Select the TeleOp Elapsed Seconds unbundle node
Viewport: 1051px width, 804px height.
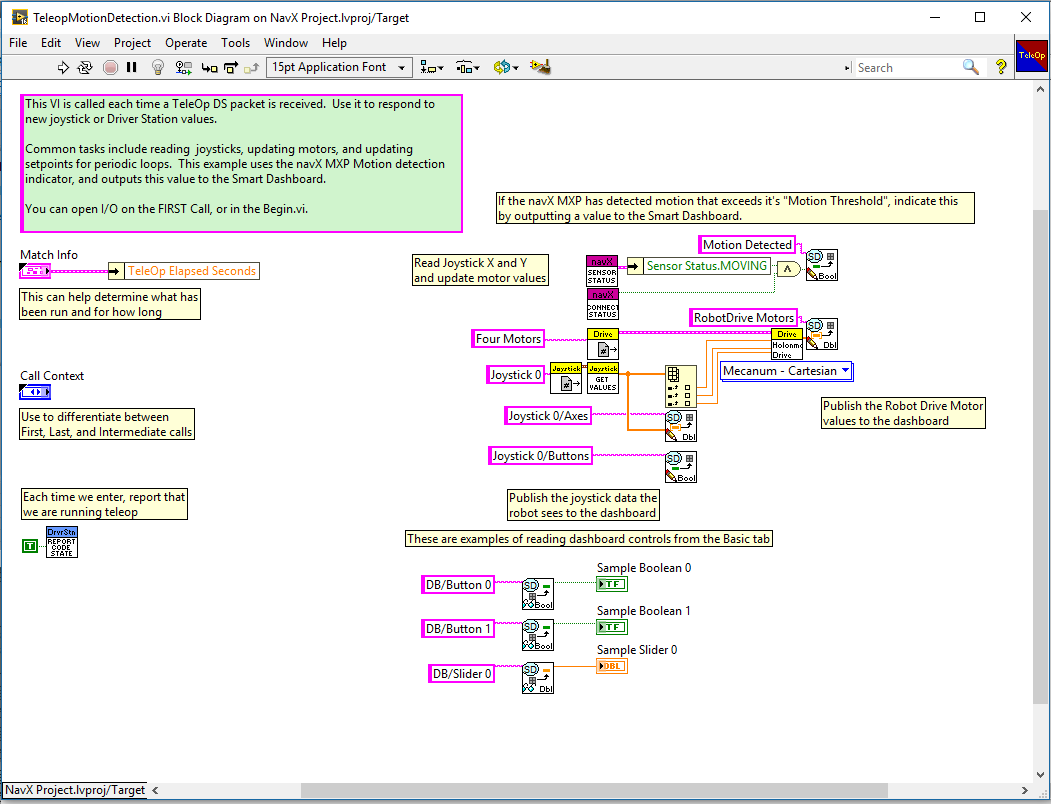184,271
